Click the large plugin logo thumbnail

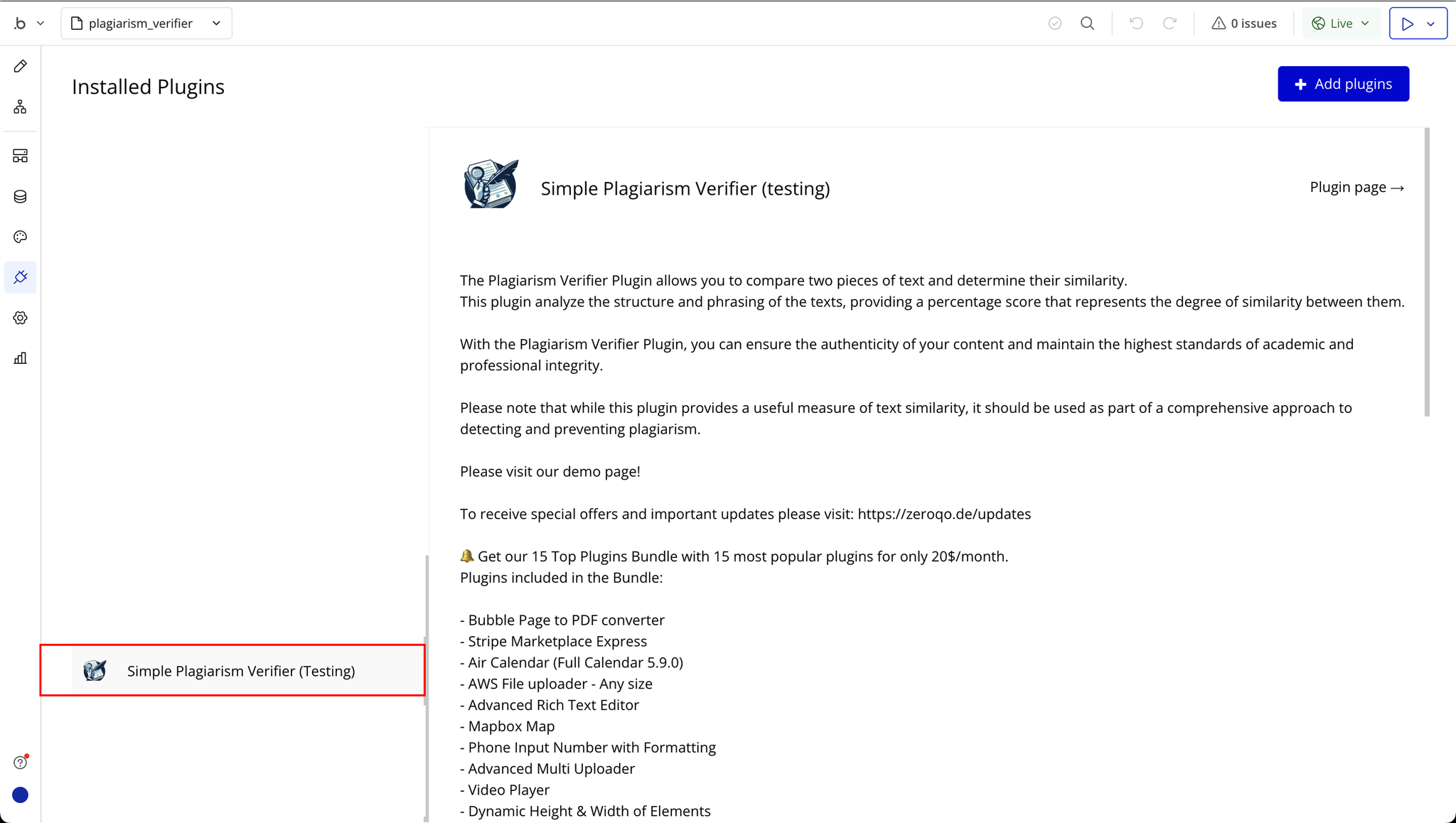click(491, 184)
